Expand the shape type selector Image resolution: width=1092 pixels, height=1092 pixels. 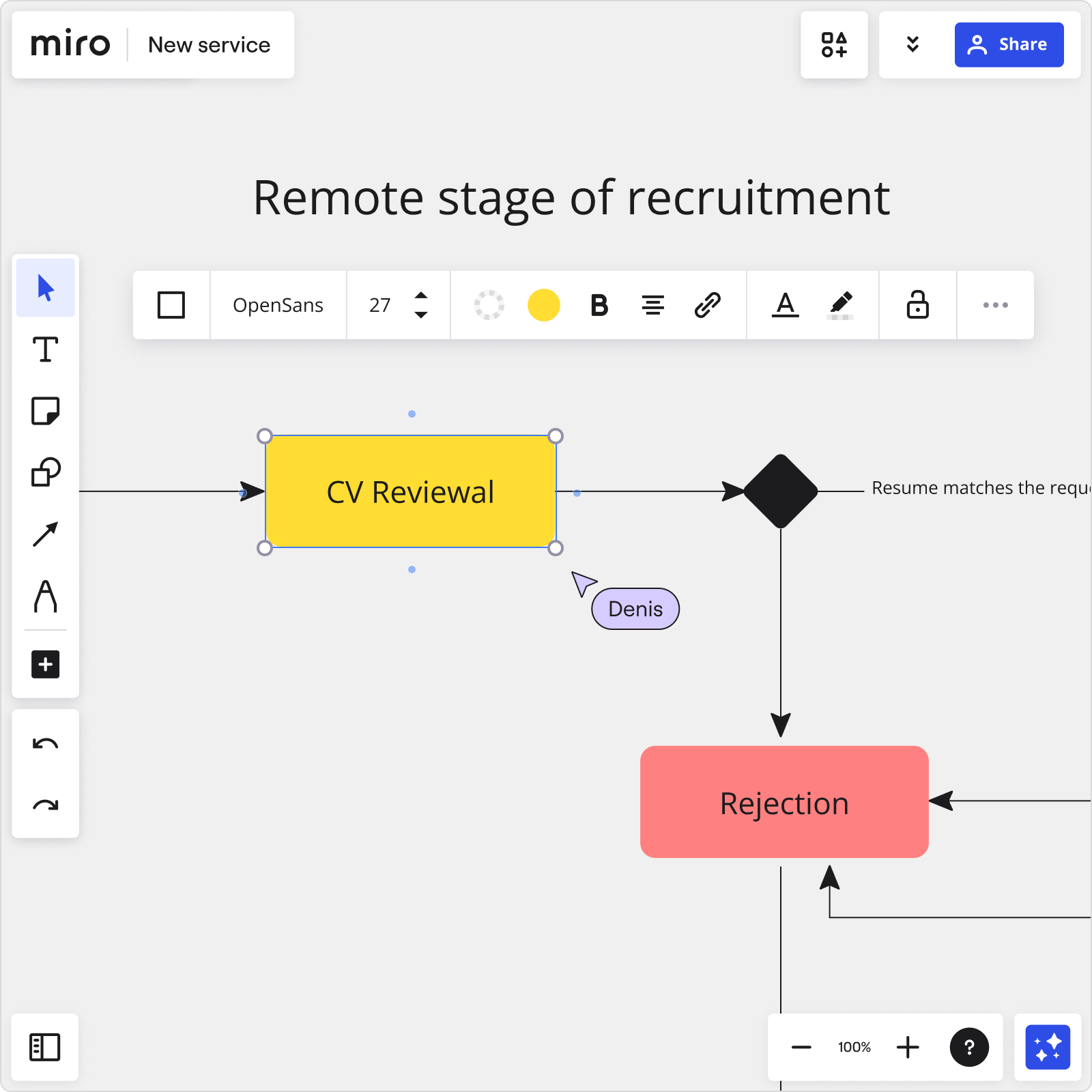point(171,305)
